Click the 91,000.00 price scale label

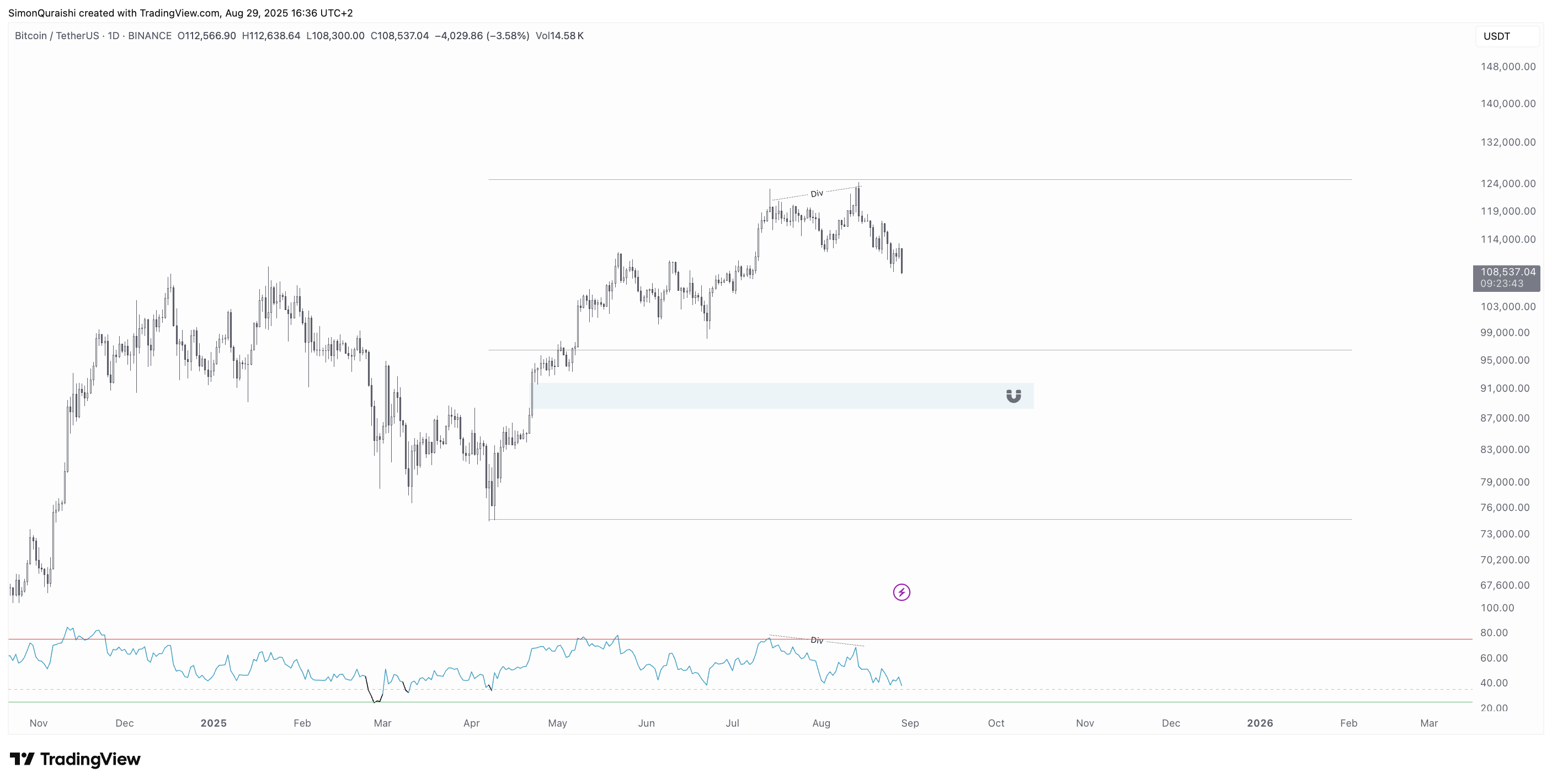coord(1505,388)
